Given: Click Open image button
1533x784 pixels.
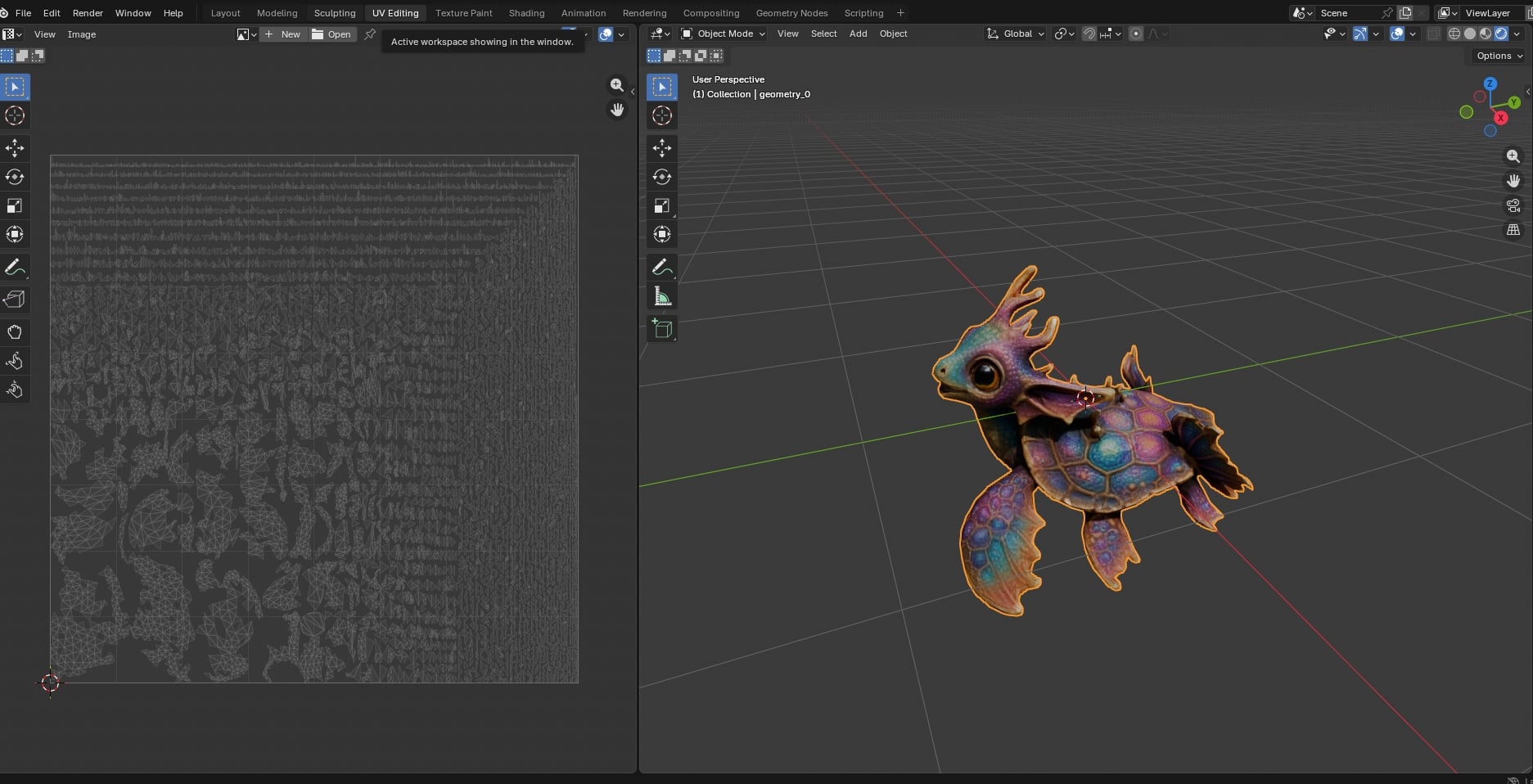Looking at the screenshot, I should 332,34.
